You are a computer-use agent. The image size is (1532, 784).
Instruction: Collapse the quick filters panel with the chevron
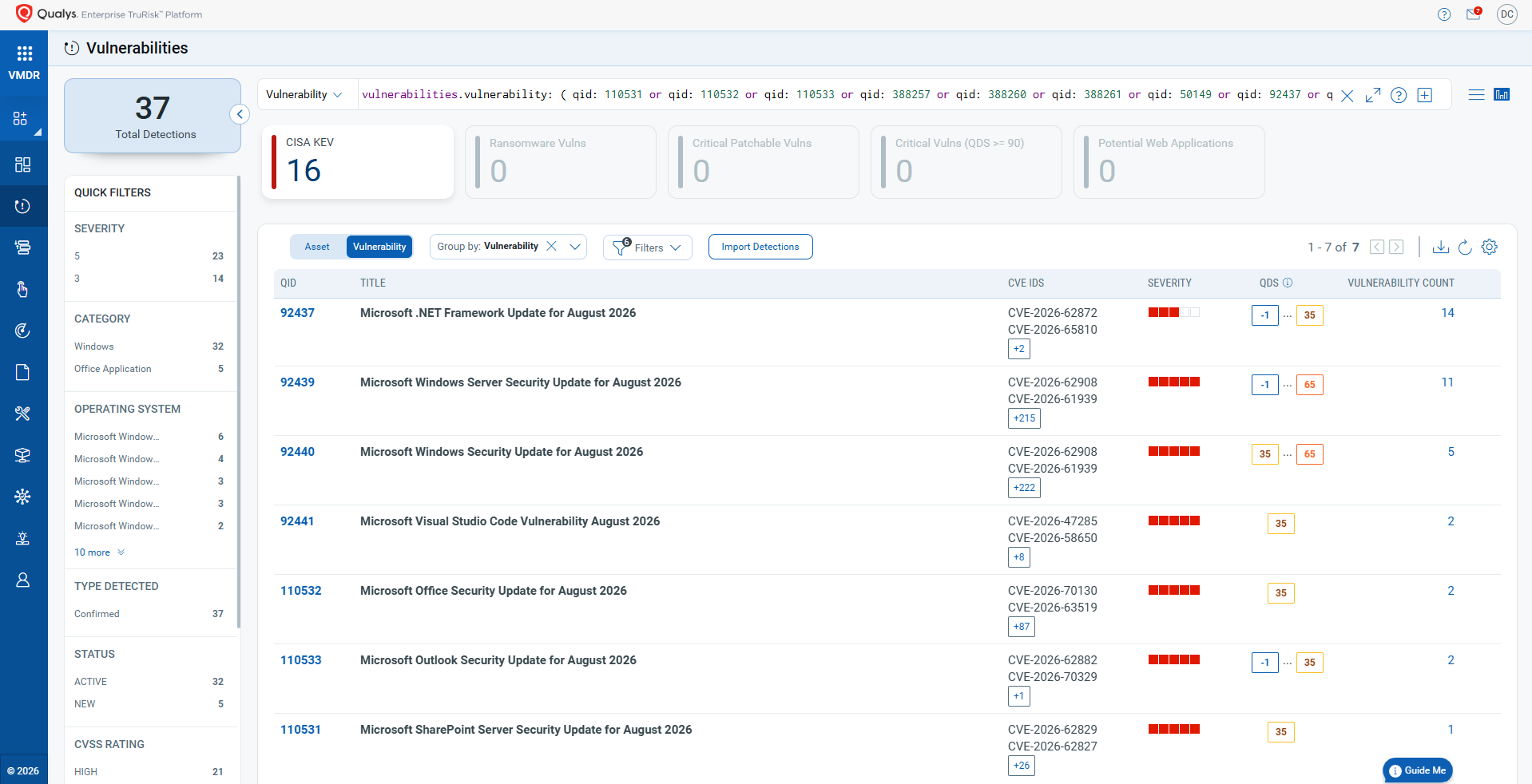240,114
